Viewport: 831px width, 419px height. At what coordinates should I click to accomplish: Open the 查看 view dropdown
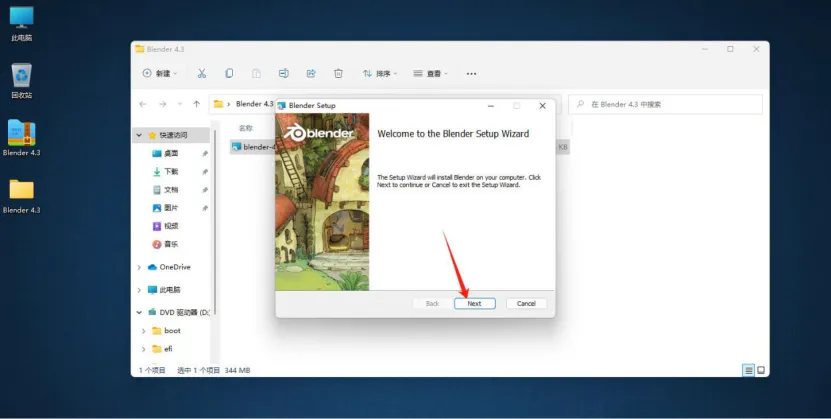coord(430,74)
